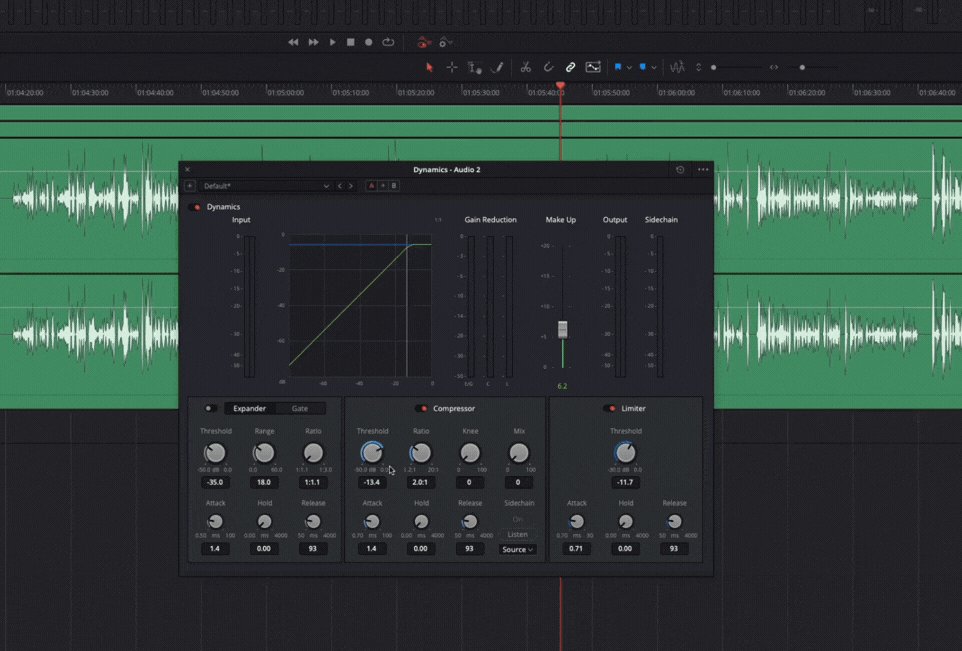Click the Make Up gain value 6.2

pyautogui.click(x=562, y=386)
